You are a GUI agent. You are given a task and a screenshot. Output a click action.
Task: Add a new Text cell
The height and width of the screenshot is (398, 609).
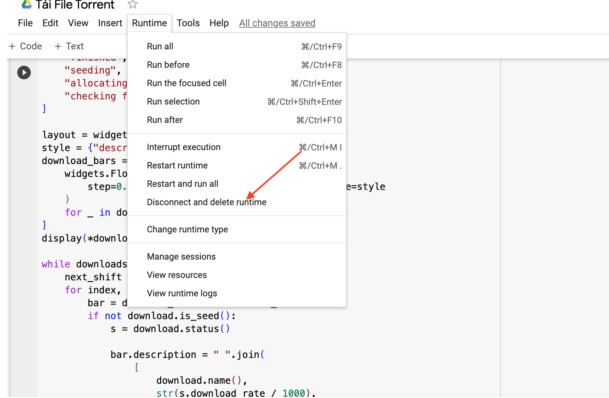pyautogui.click(x=69, y=46)
